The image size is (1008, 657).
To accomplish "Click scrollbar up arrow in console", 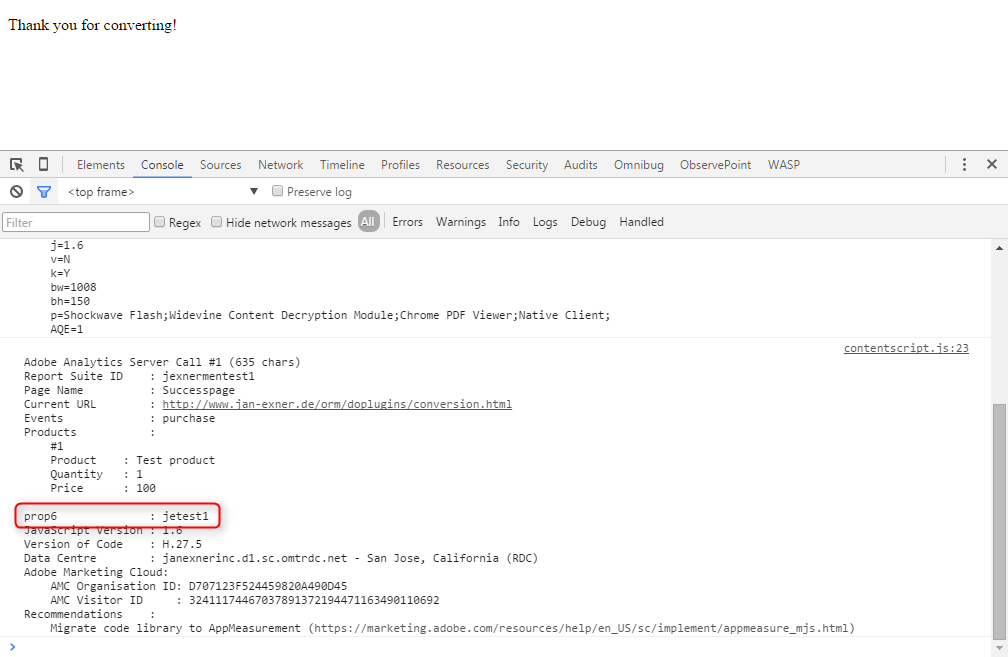I will [x=999, y=247].
